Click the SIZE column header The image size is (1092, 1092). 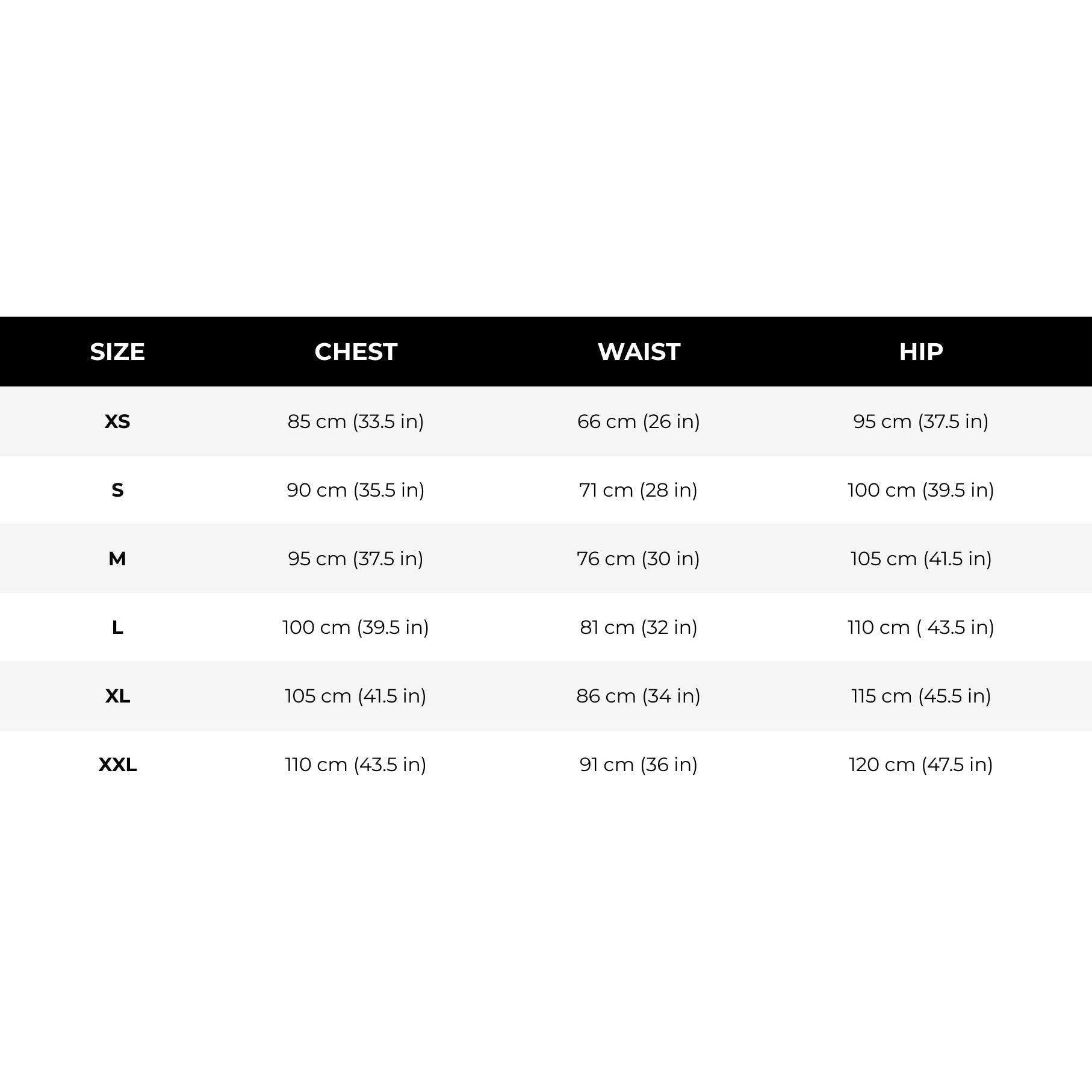[x=117, y=352]
